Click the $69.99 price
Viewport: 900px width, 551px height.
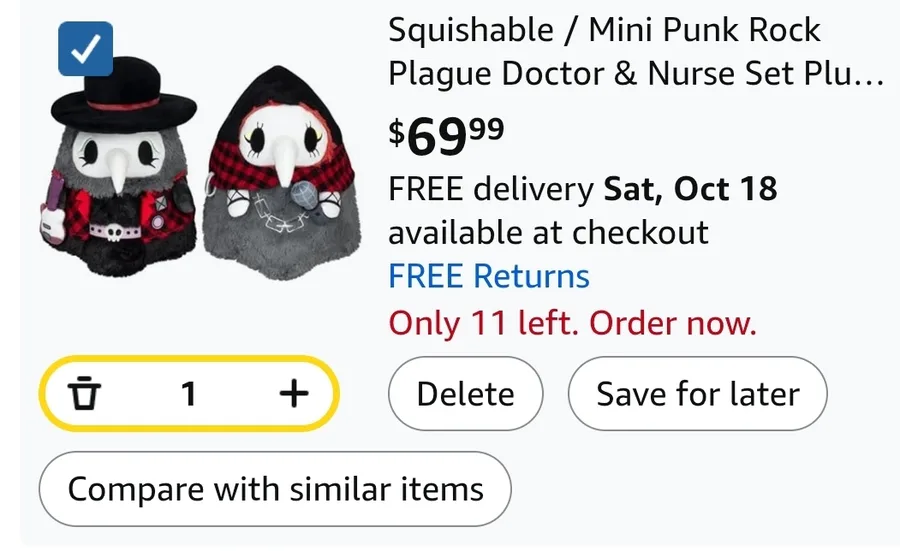446,137
